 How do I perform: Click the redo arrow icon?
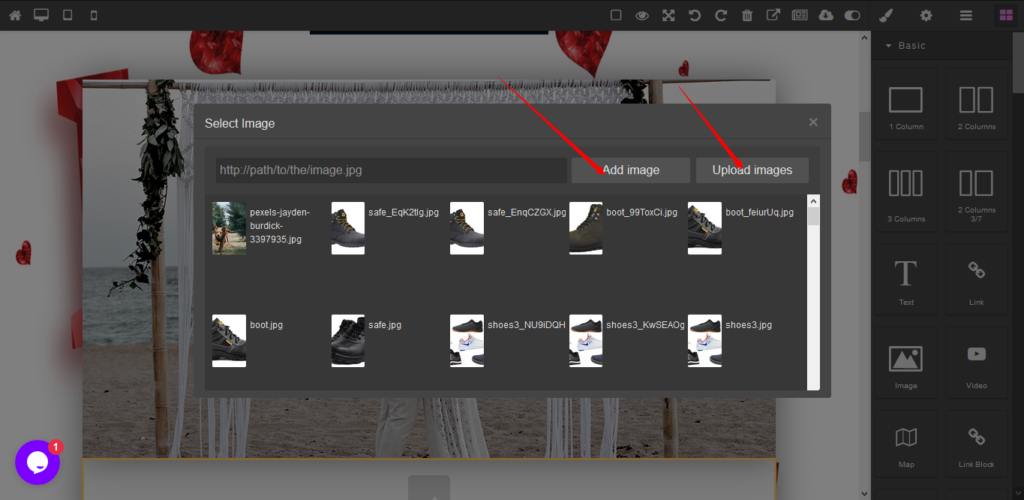pos(720,15)
